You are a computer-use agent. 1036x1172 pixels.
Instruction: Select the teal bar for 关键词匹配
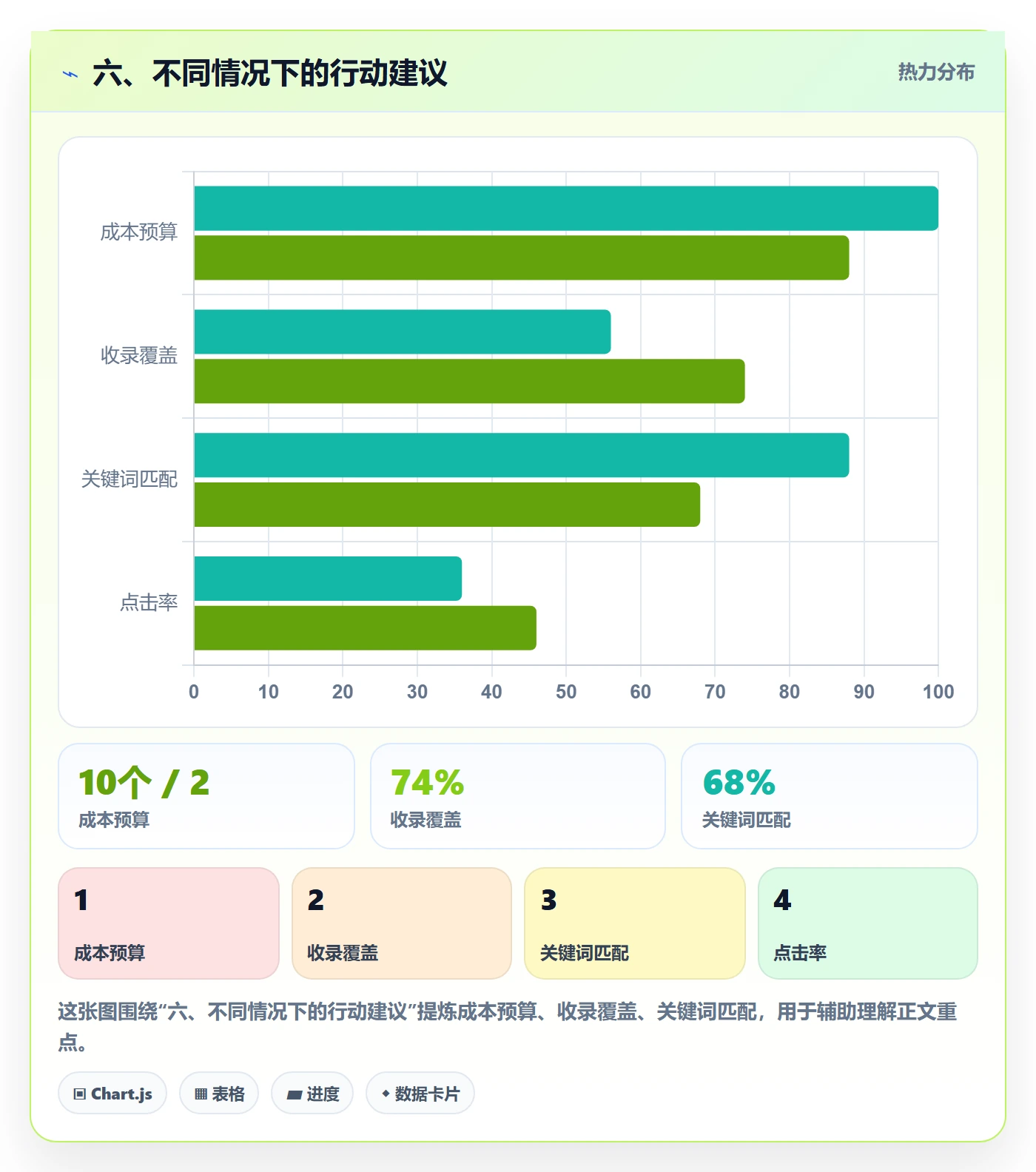(522, 455)
